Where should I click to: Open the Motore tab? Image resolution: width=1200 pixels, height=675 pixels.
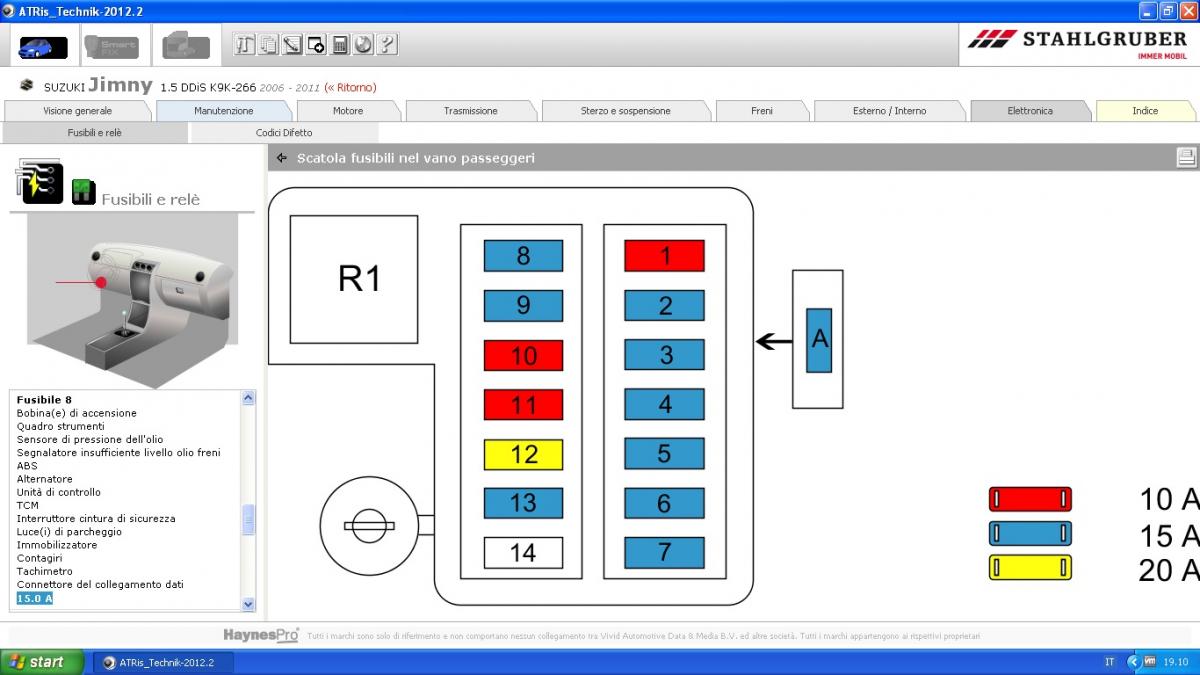click(348, 111)
